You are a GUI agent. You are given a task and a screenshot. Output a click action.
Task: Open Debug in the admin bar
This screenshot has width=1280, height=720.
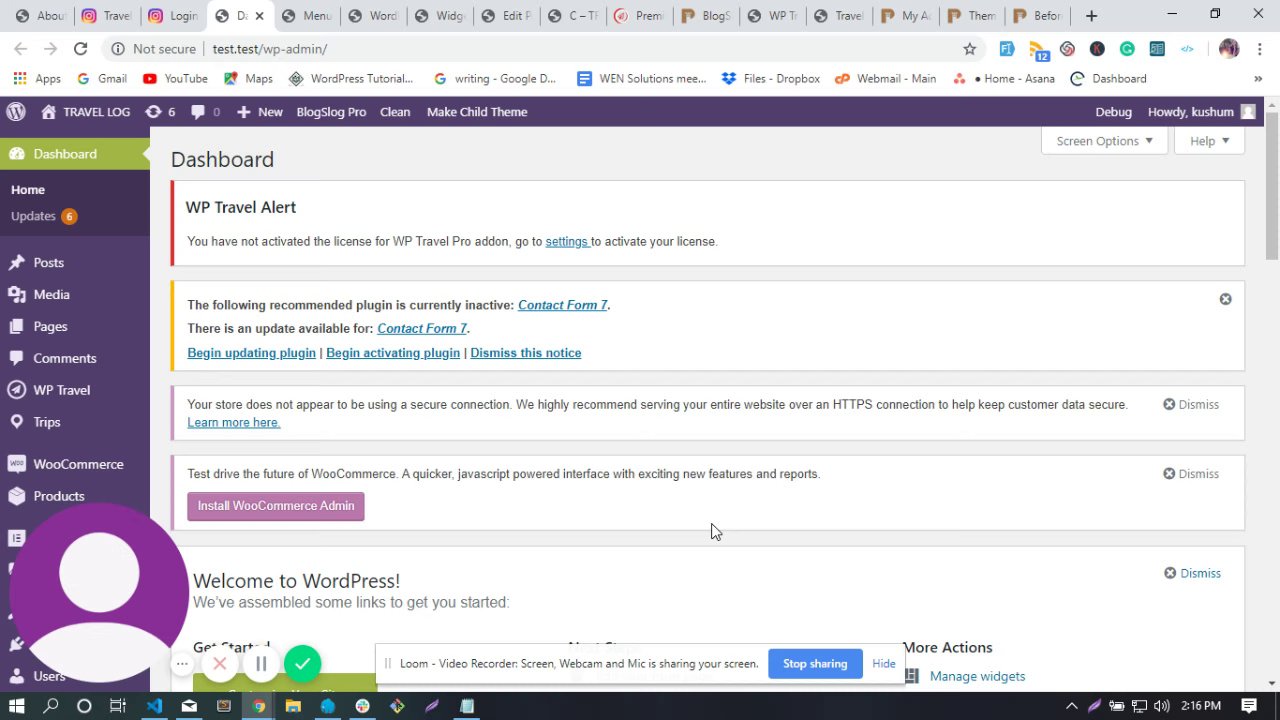pos(1114,112)
